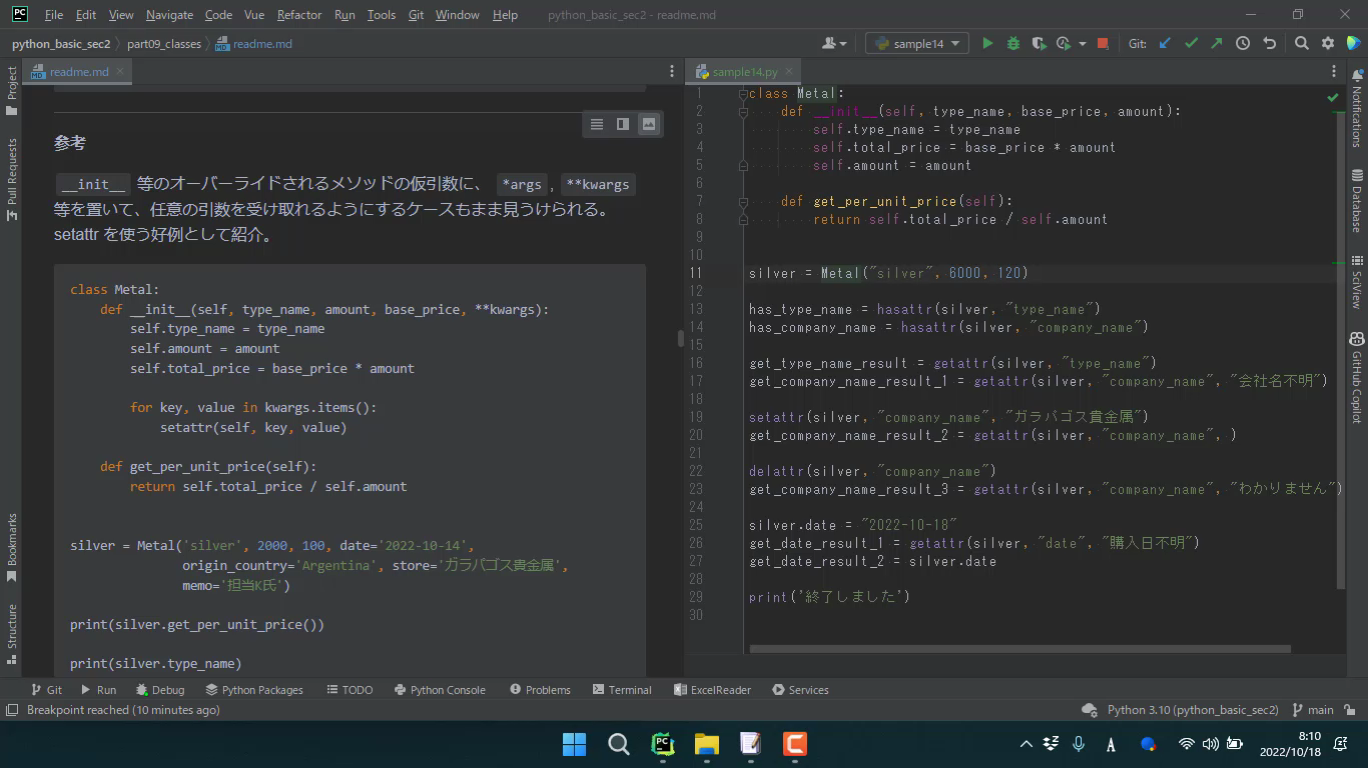Collapse the Metal class code fold
1368x768 pixels.
pos(743,94)
